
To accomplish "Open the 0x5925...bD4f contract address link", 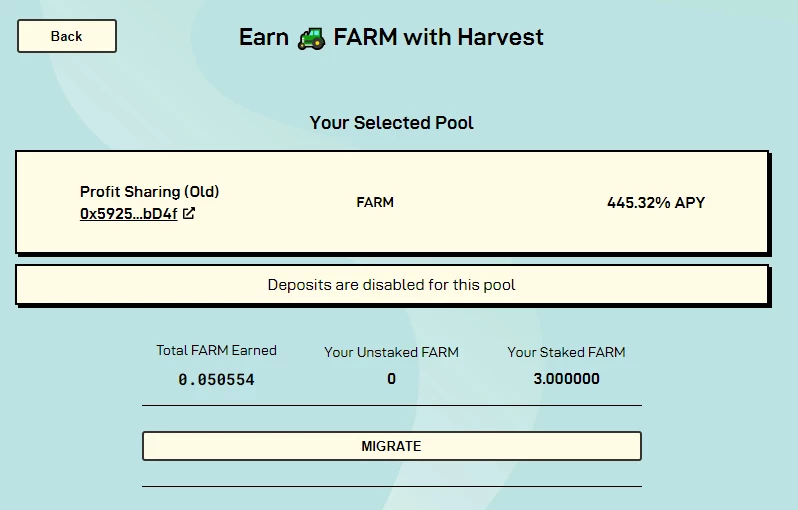I will point(128,214).
